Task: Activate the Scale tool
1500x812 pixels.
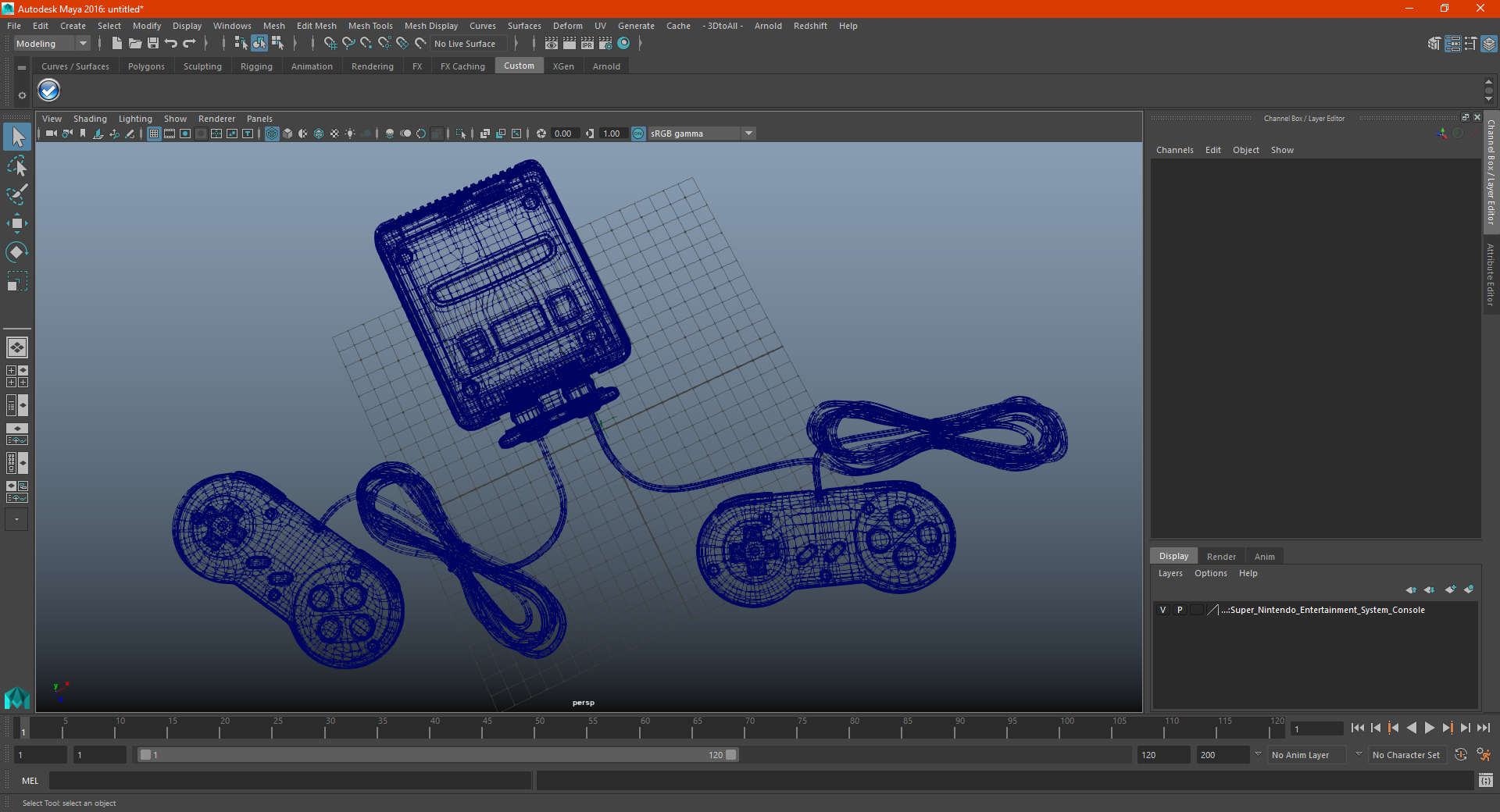Action: coord(17,280)
